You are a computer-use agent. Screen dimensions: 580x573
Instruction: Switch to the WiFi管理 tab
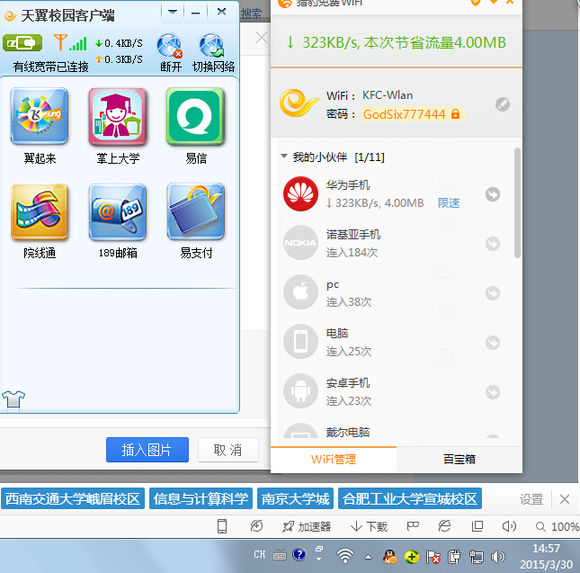pyautogui.click(x=333, y=459)
